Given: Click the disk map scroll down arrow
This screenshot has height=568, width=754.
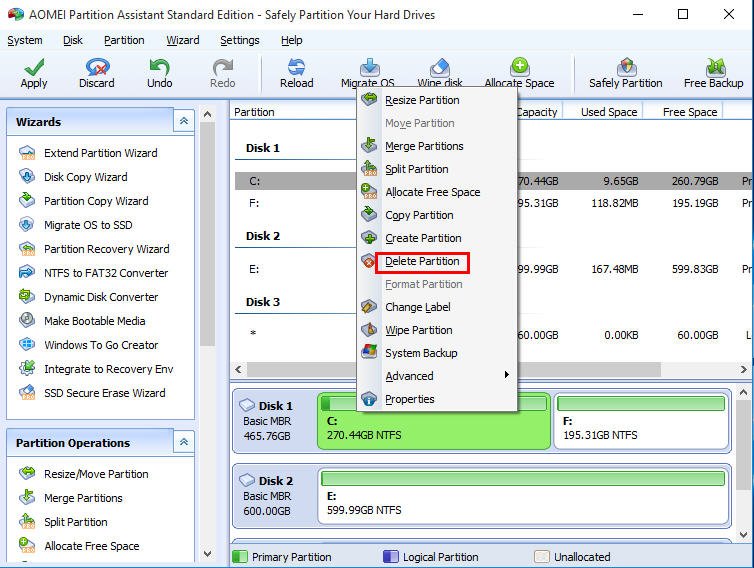Looking at the screenshot, I should 743,534.
